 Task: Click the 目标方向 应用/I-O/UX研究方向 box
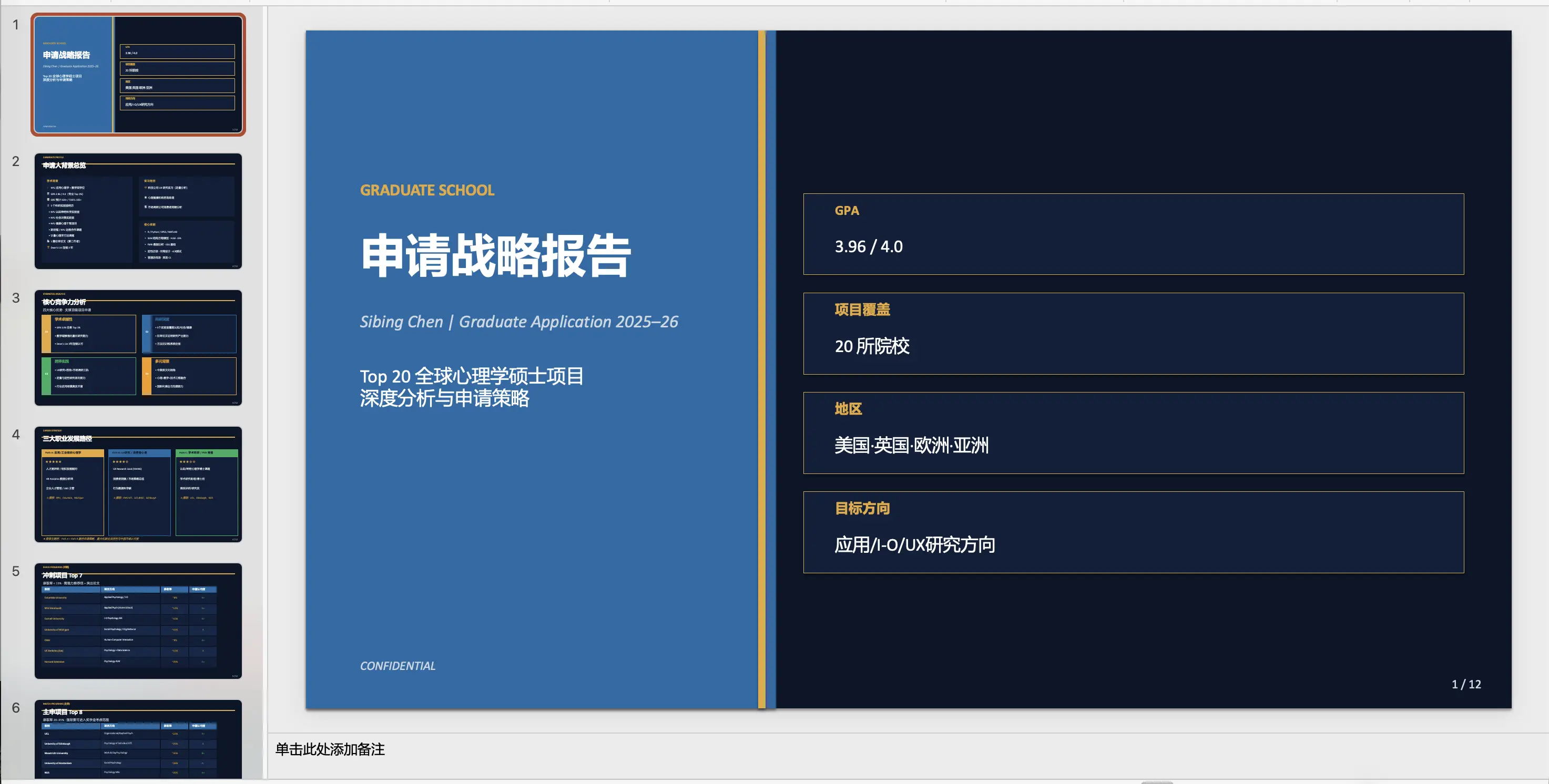pos(1133,532)
